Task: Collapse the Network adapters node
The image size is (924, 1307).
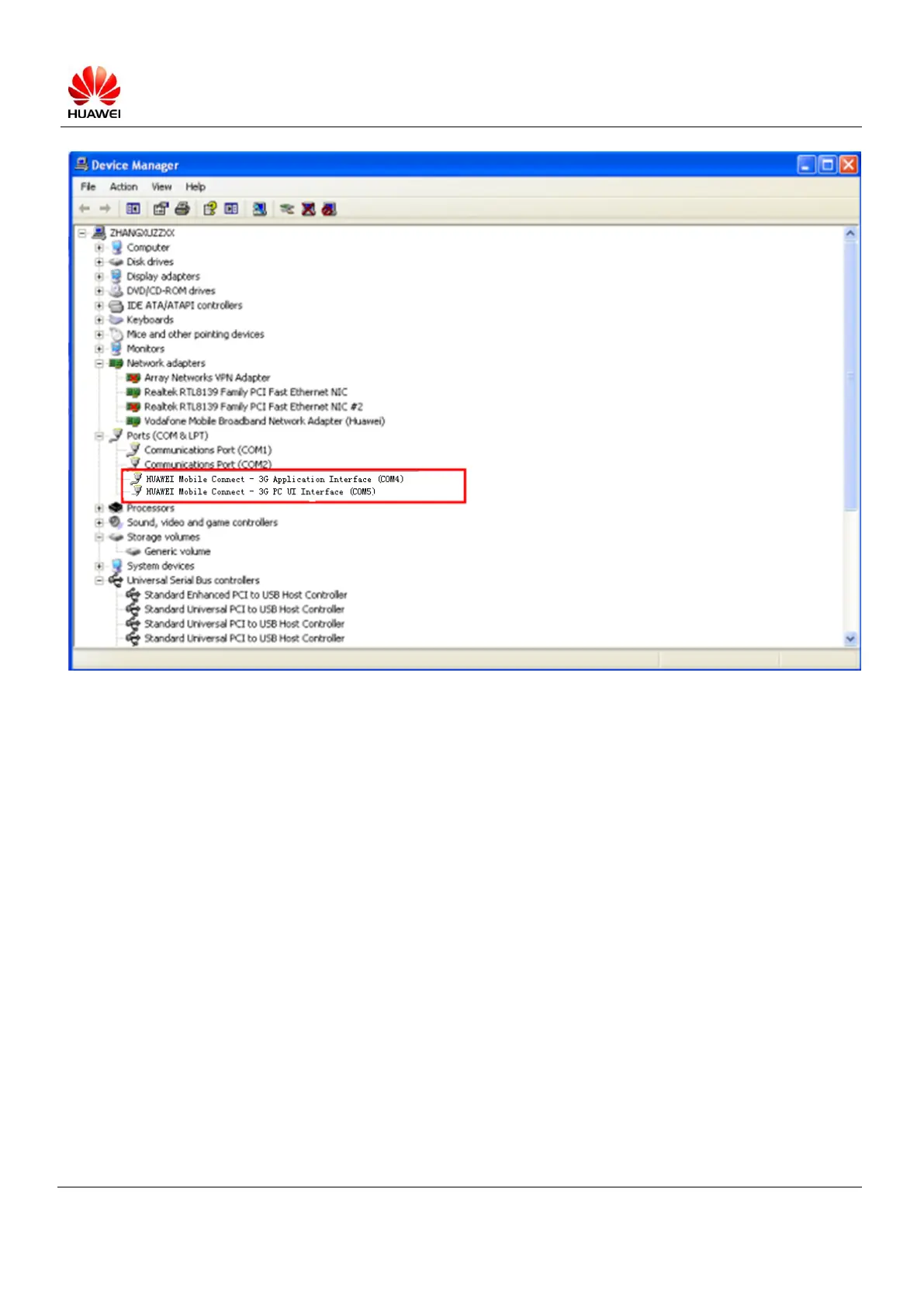Action: pyautogui.click(x=99, y=363)
